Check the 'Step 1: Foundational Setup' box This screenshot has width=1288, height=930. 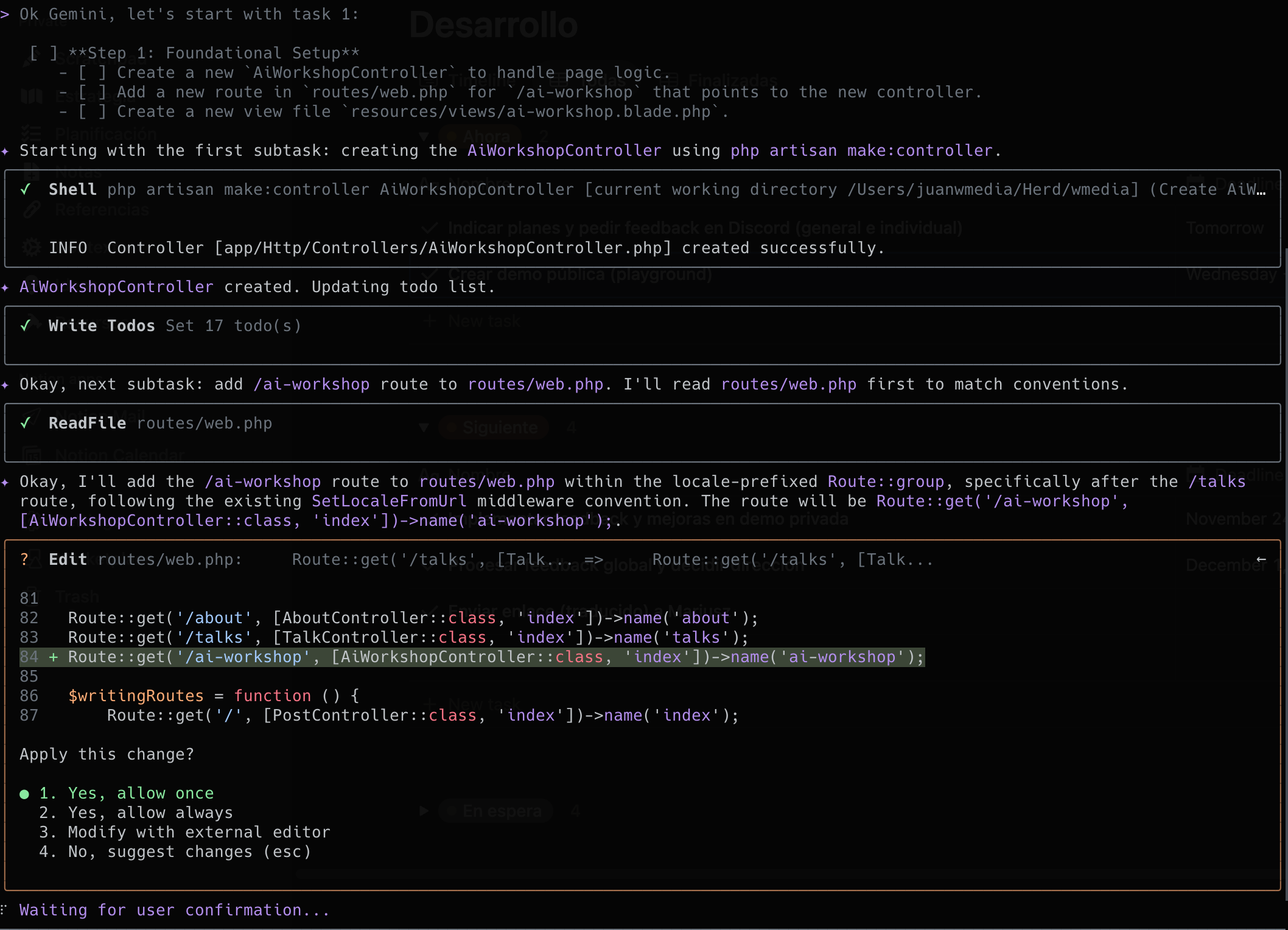pyautogui.click(x=44, y=53)
